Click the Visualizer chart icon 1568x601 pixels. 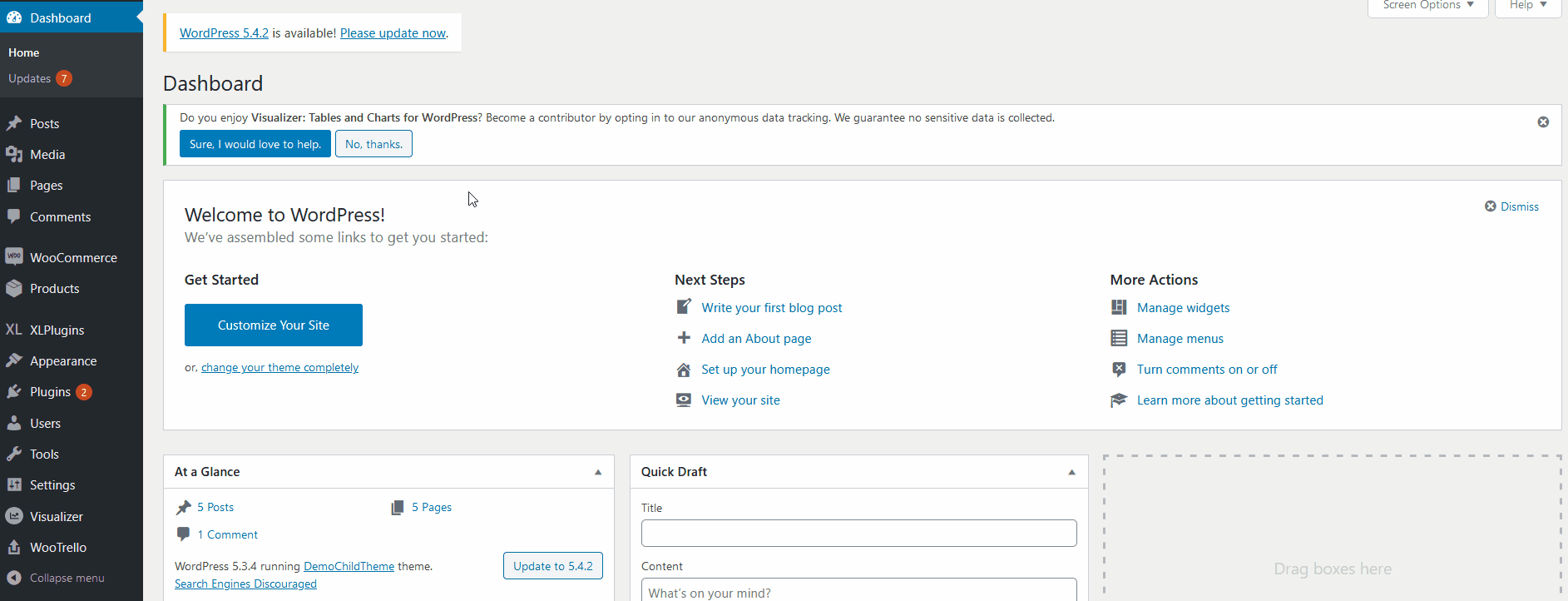tap(14, 516)
